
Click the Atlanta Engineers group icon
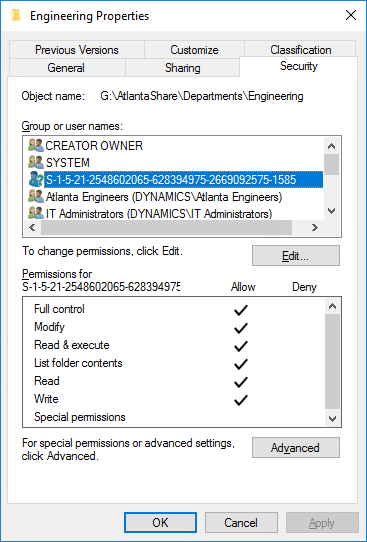tap(36, 197)
